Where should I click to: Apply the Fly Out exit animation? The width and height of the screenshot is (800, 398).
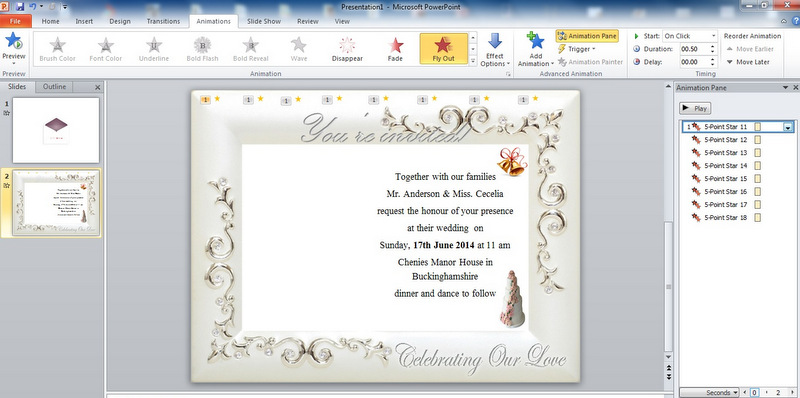(443, 49)
